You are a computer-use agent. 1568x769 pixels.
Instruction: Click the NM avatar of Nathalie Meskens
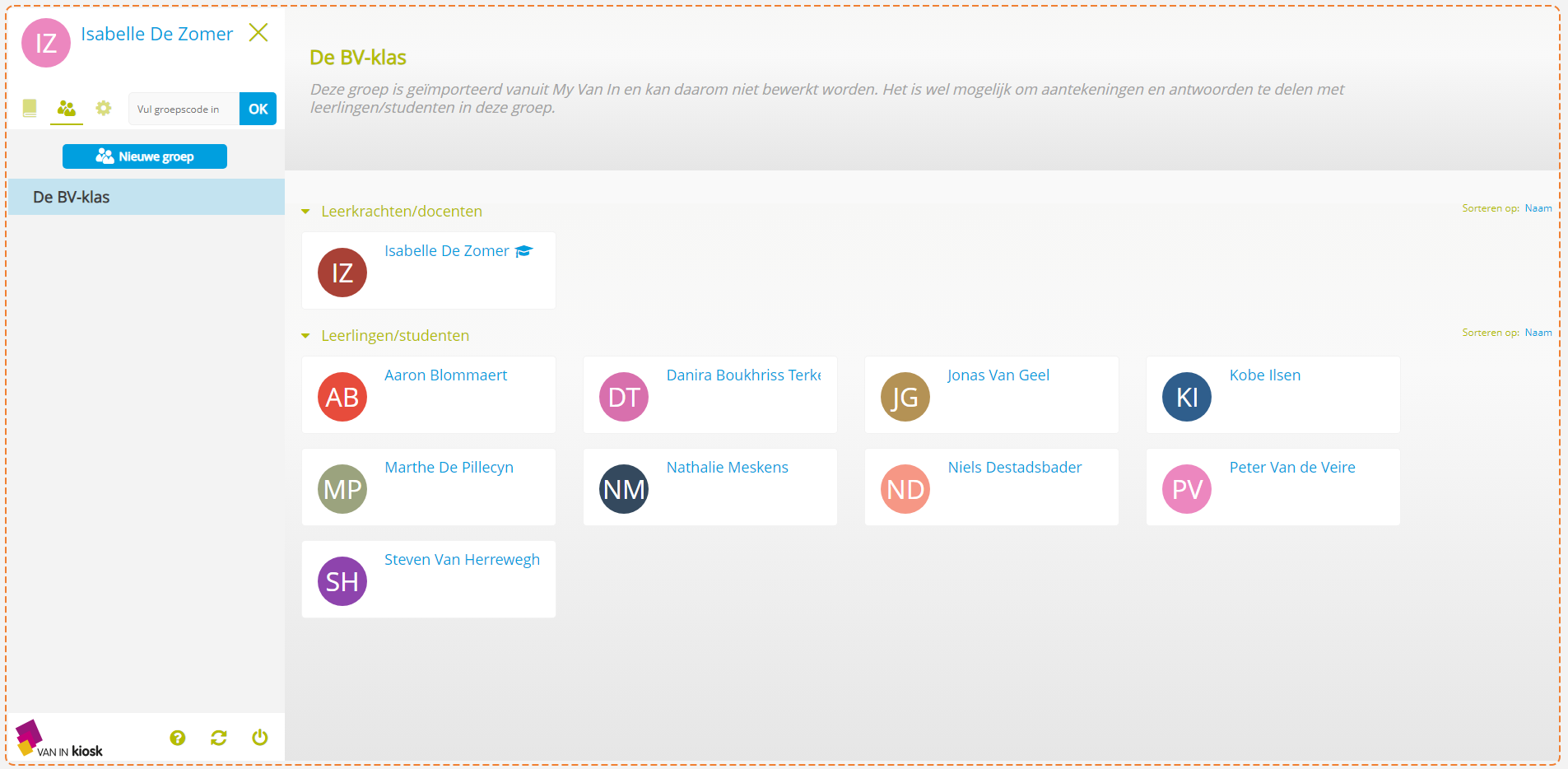pyautogui.click(x=624, y=489)
